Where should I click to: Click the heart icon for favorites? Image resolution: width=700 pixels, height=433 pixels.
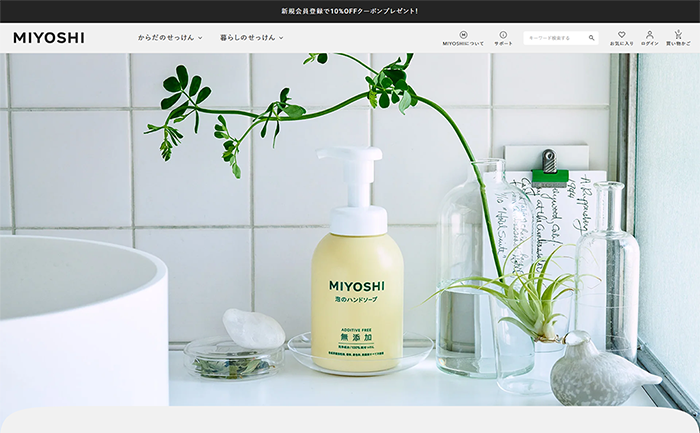tap(621, 34)
